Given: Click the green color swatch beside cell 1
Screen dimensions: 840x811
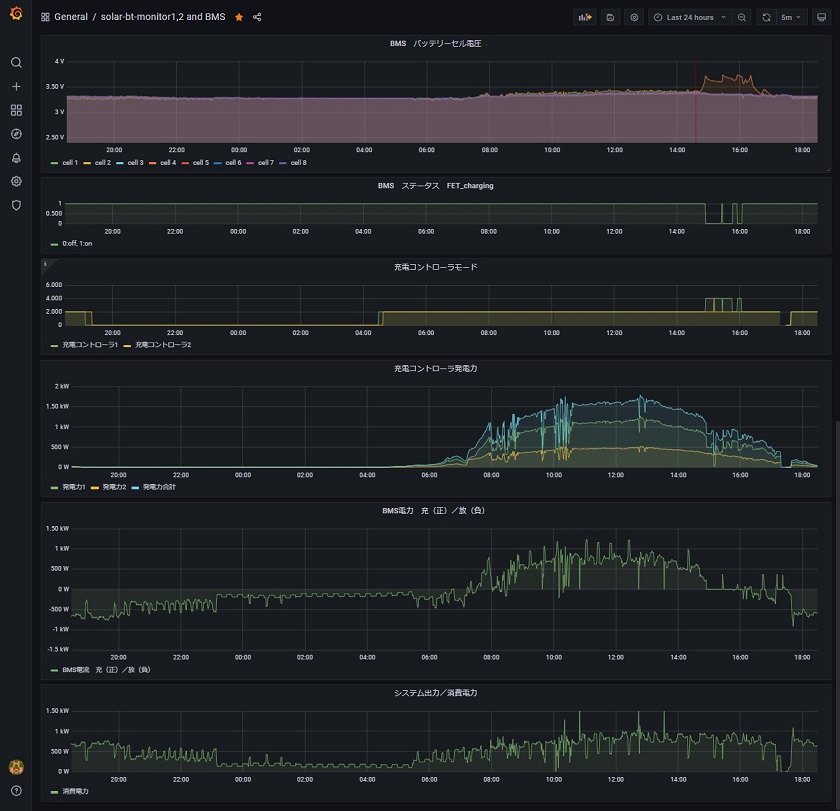Looking at the screenshot, I should pyautogui.click(x=54, y=163).
